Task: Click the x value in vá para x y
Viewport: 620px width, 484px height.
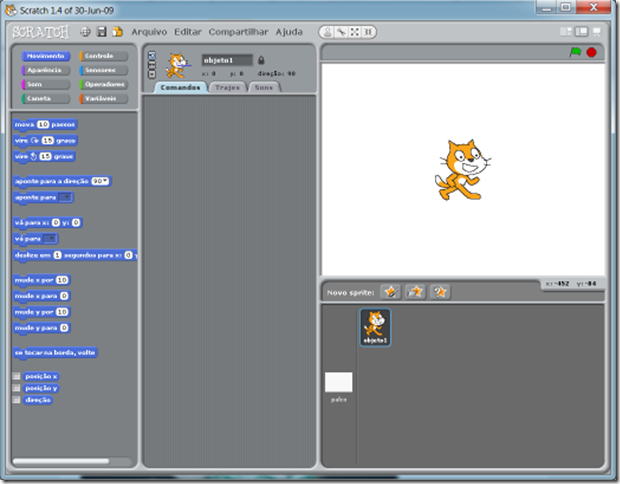Action: tap(56, 223)
